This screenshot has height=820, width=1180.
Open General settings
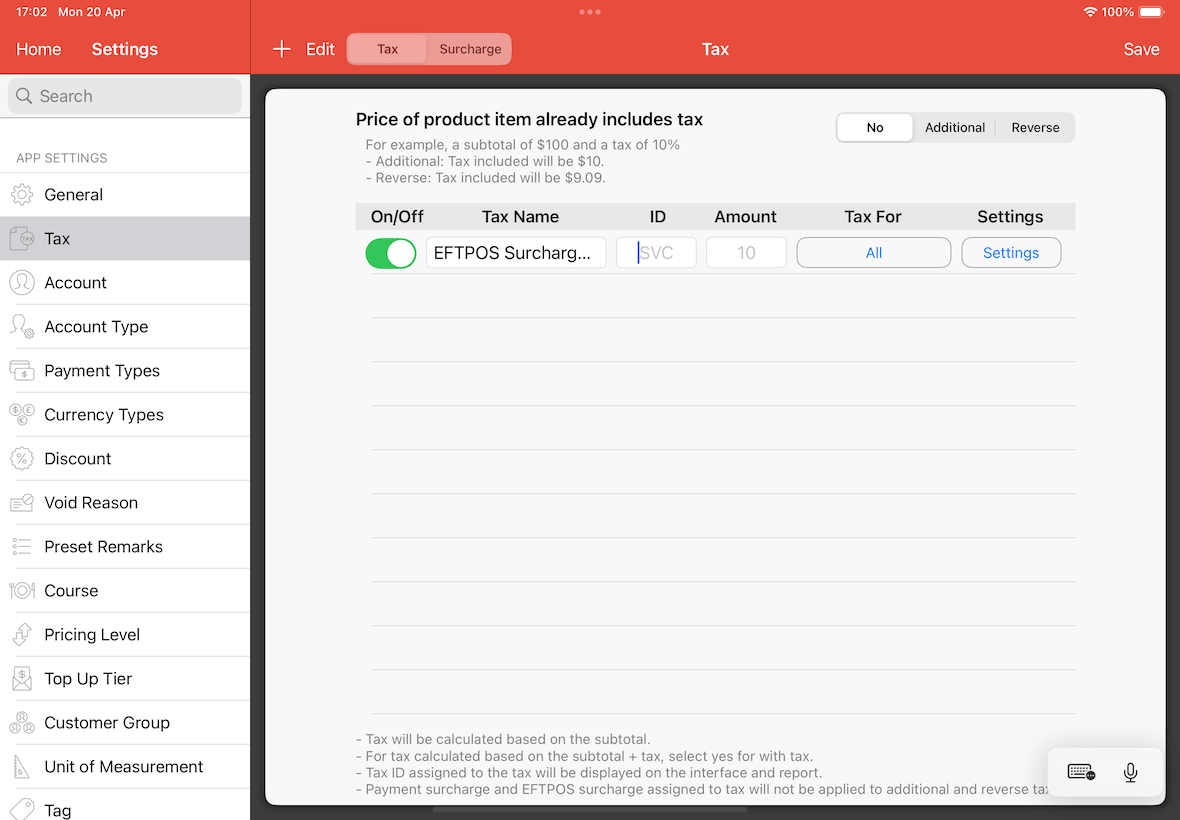125,195
